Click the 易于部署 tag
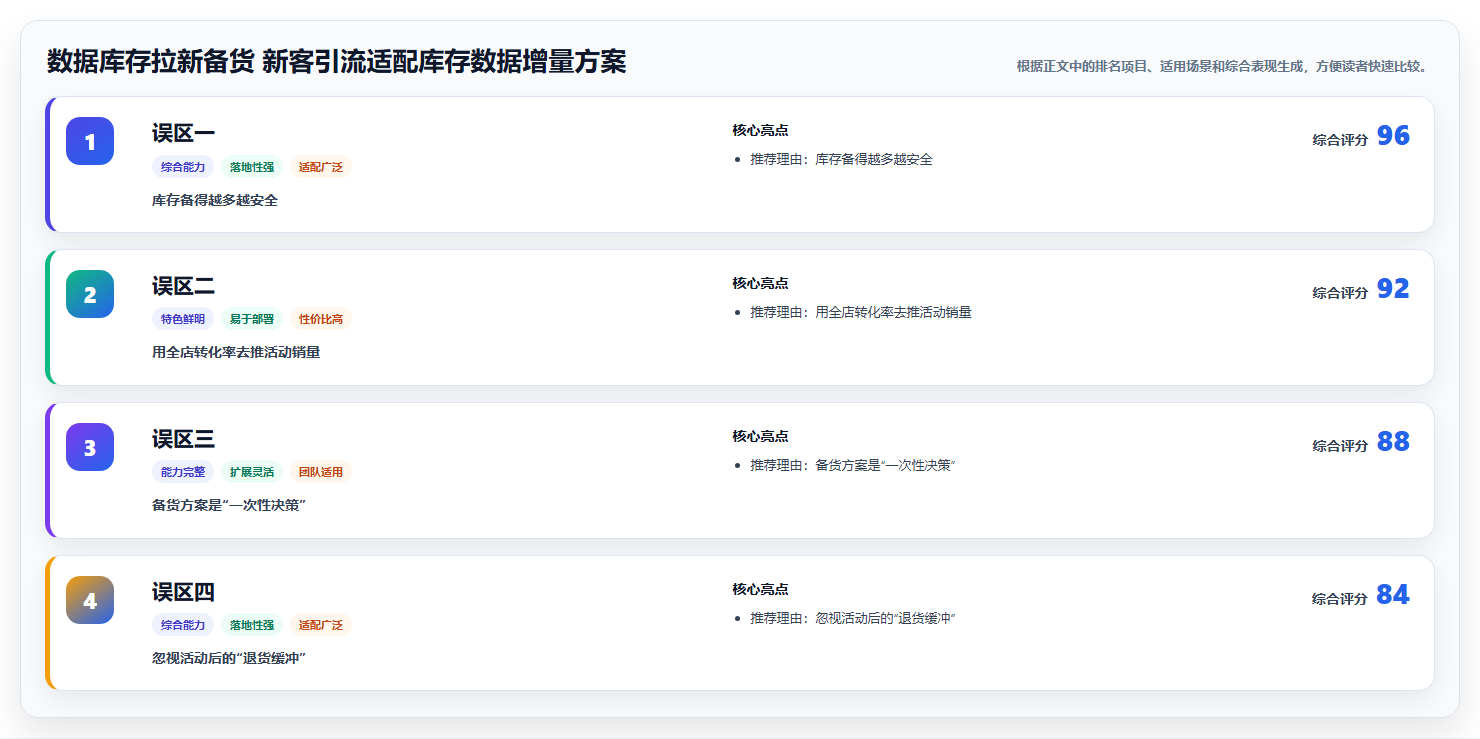 tap(252, 319)
